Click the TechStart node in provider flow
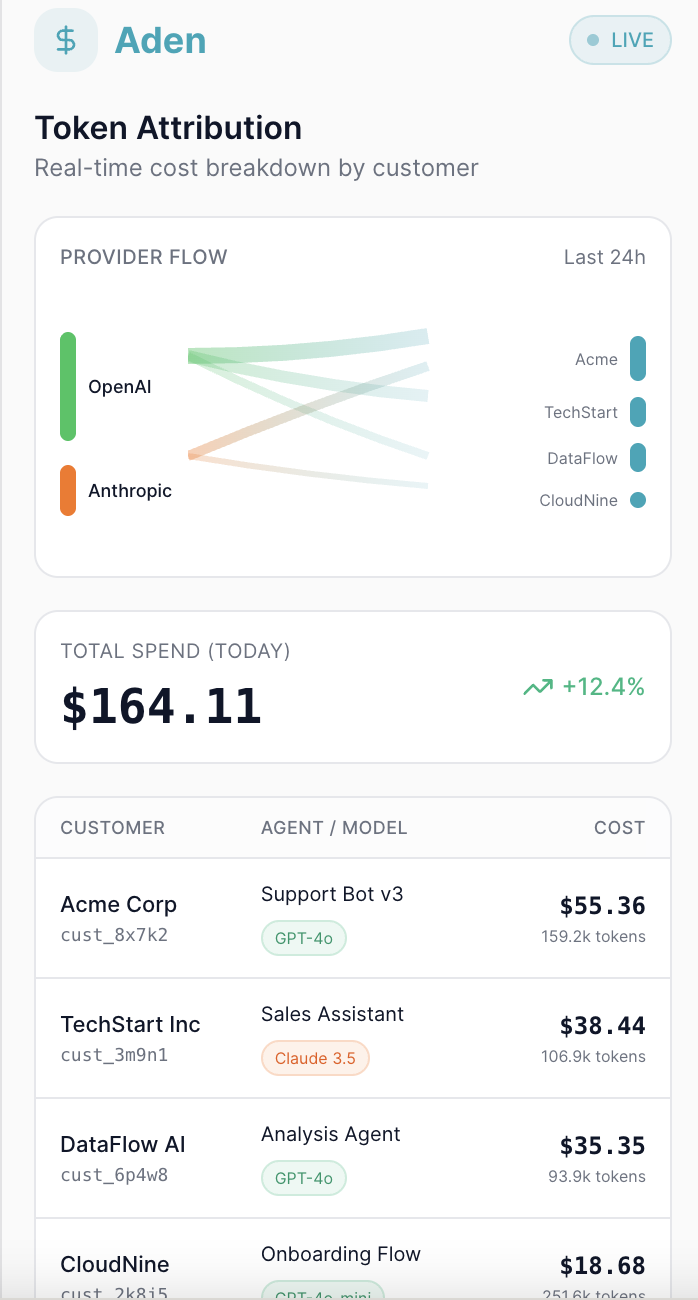Image resolution: width=698 pixels, height=1300 pixels. [638, 412]
